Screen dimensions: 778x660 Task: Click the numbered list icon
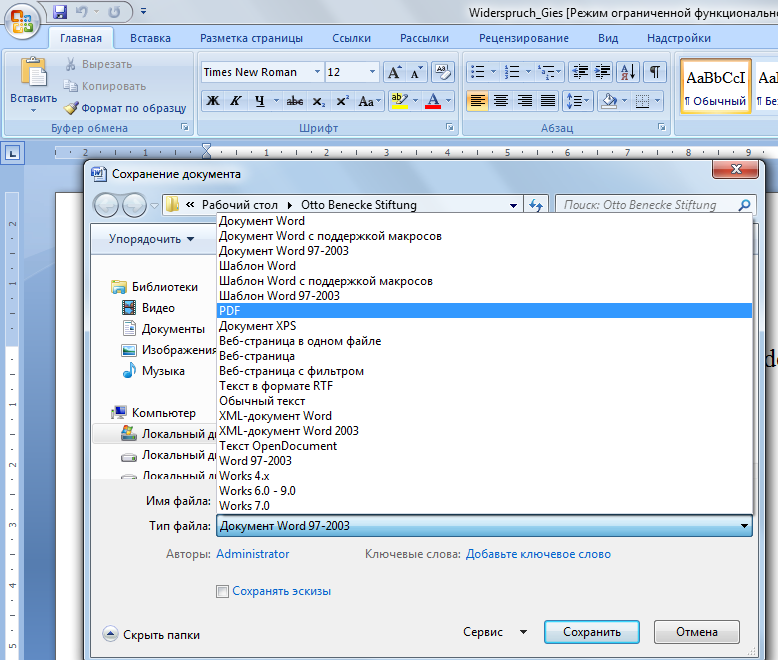pyautogui.click(x=512, y=72)
